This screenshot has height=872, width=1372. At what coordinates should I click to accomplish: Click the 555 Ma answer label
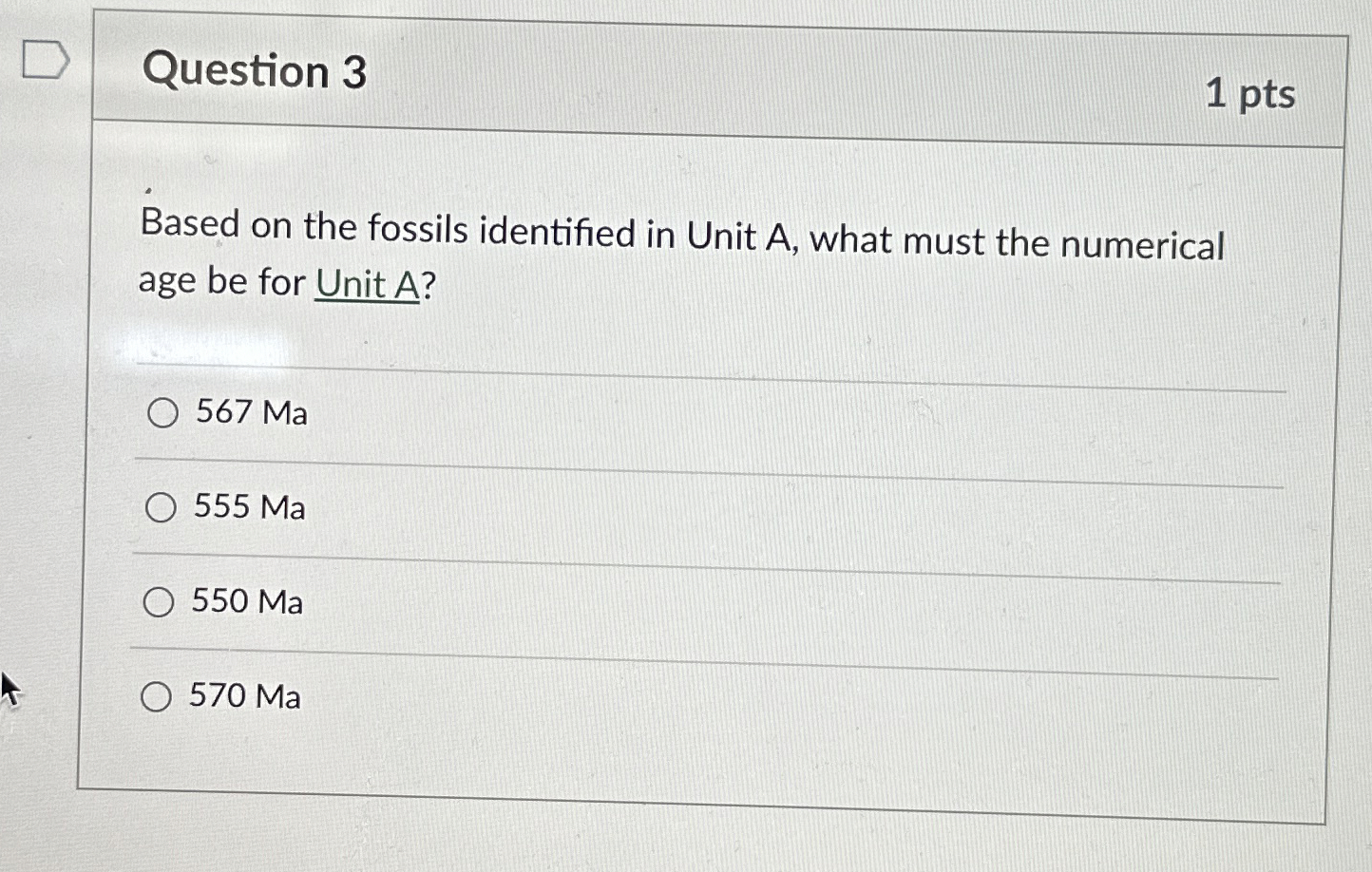pos(248,508)
